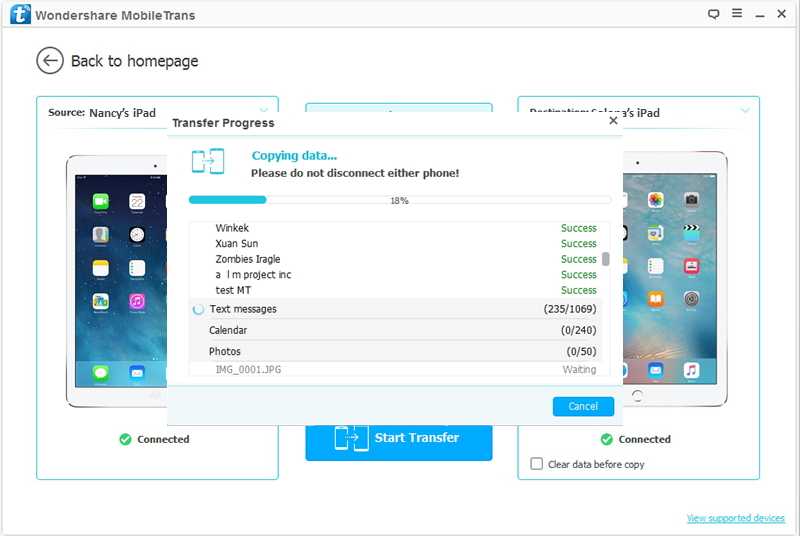Click pink Music app icon on source iPad

click(137, 301)
